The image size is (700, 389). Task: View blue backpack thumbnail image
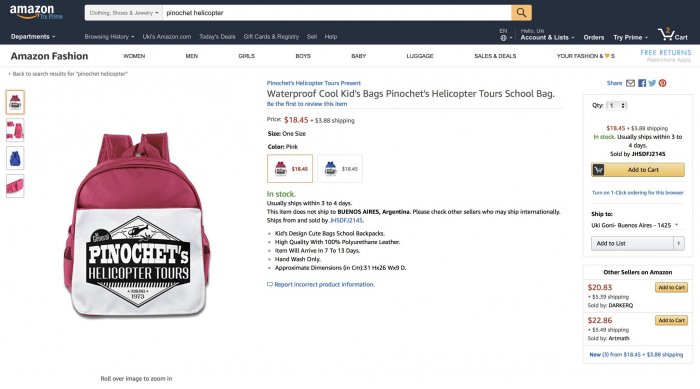click(15, 158)
